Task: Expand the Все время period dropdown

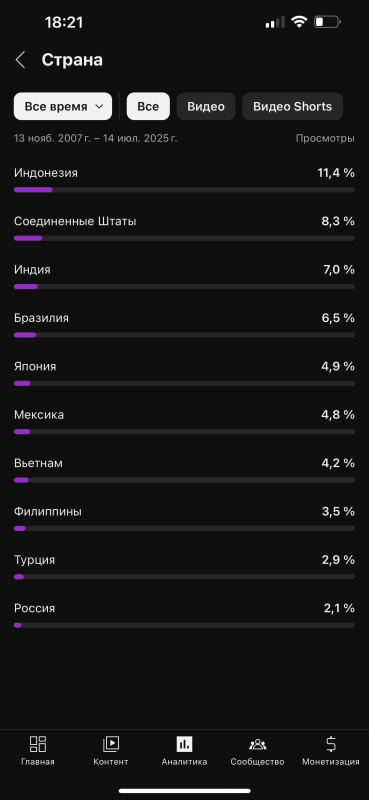Action: click(x=63, y=106)
